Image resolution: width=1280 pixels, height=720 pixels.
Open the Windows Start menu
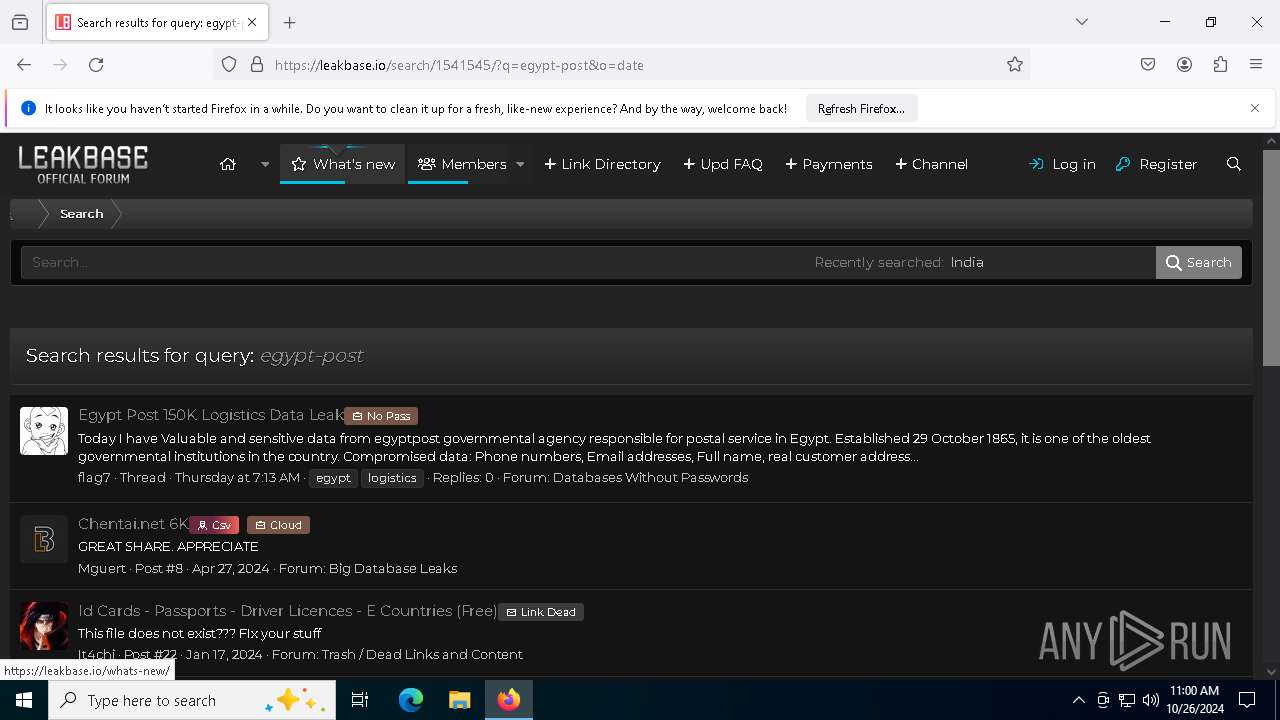click(x=24, y=701)
